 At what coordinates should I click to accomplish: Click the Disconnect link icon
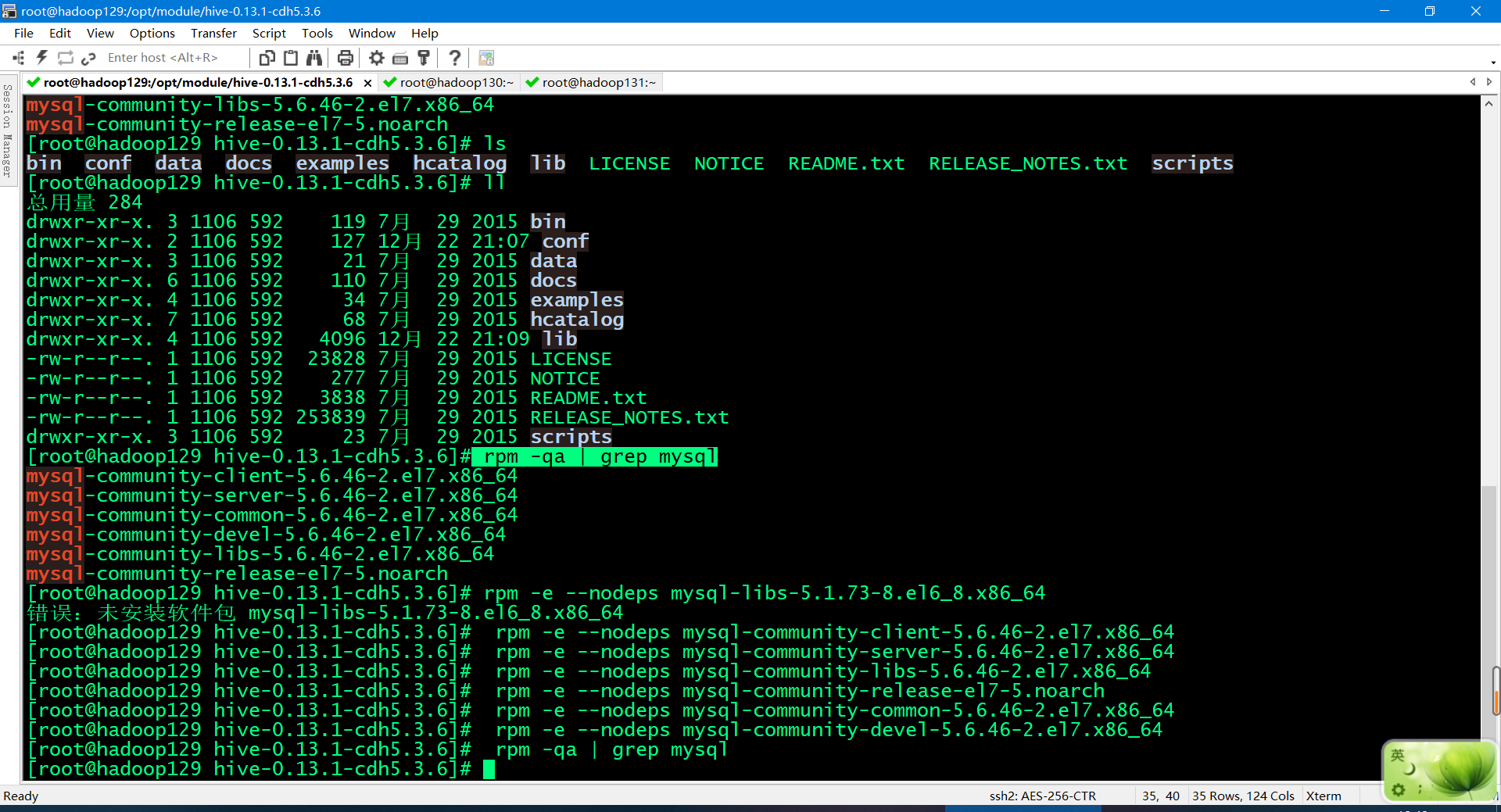88,58
